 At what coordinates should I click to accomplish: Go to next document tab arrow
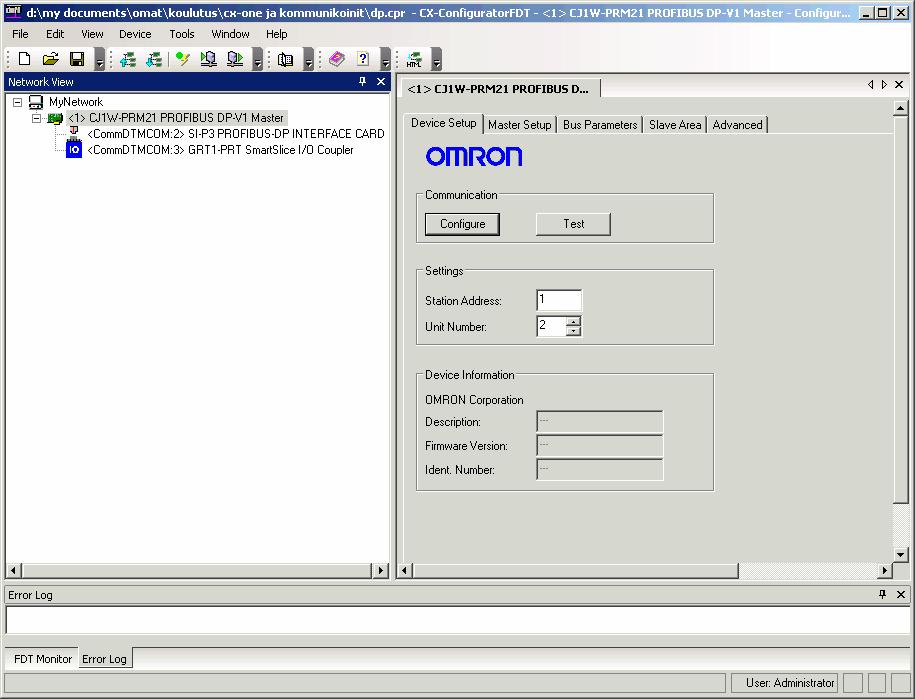885,85
